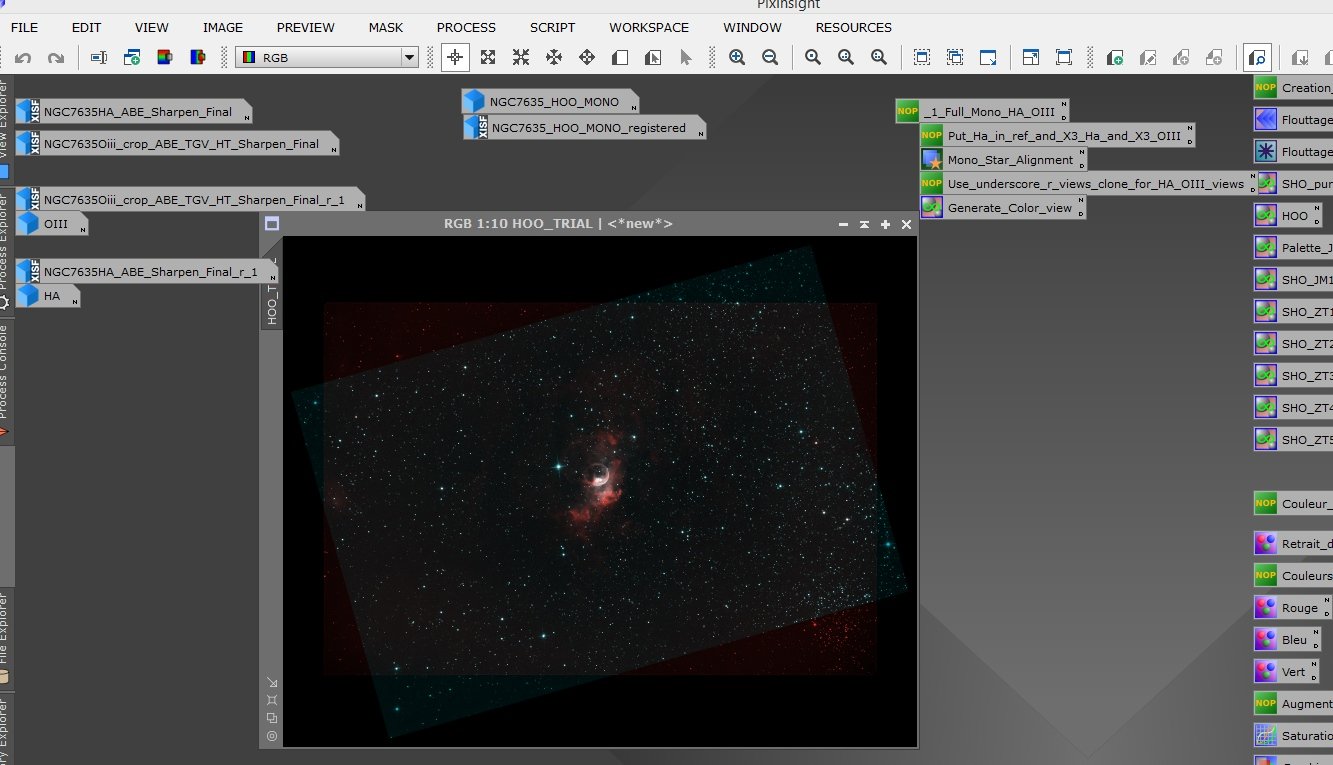This screenshot has width=1333, height=765.
Task: Select the NGC7635_HOO_MONO image icon
Action: coord(549,102)
